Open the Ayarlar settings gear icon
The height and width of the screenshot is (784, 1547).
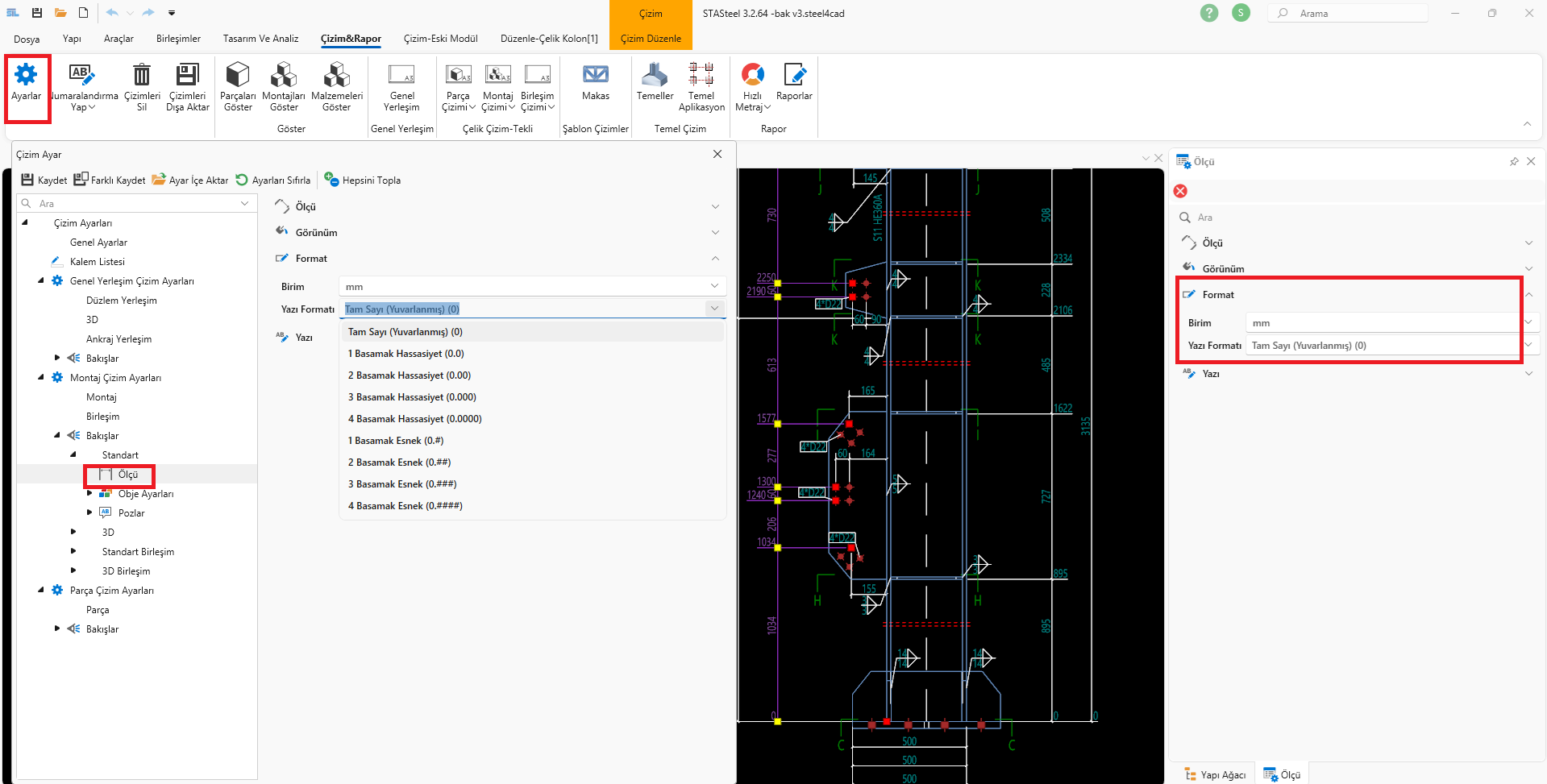tap(26, 75)
